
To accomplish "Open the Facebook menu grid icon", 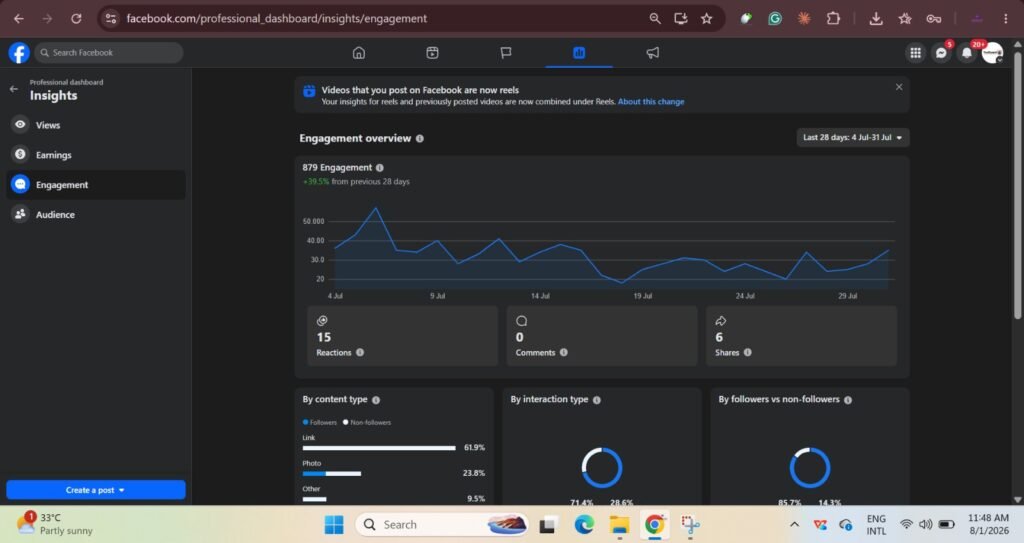I will (916, 53).
